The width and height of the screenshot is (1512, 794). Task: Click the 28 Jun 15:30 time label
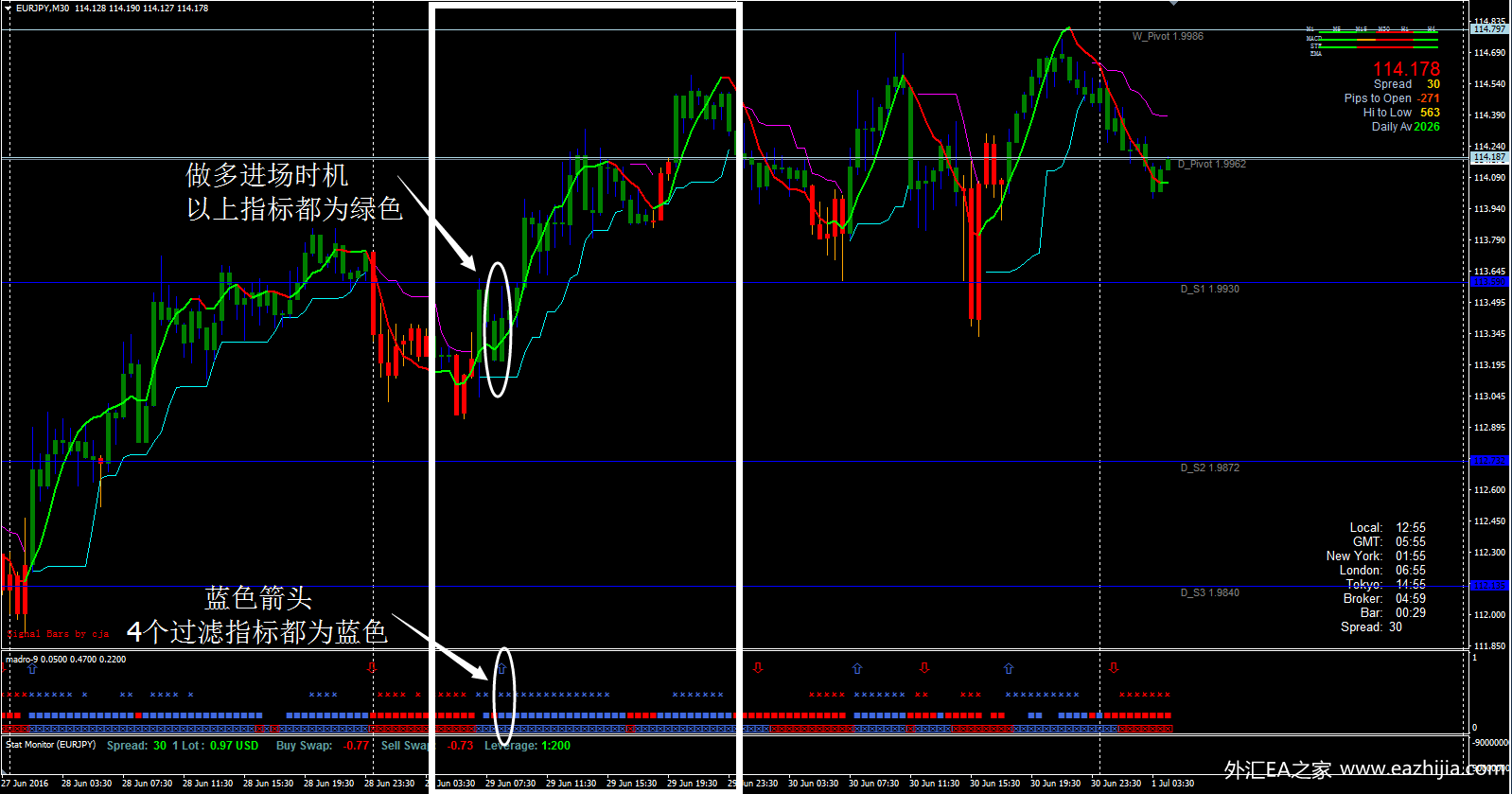point(268,783)
